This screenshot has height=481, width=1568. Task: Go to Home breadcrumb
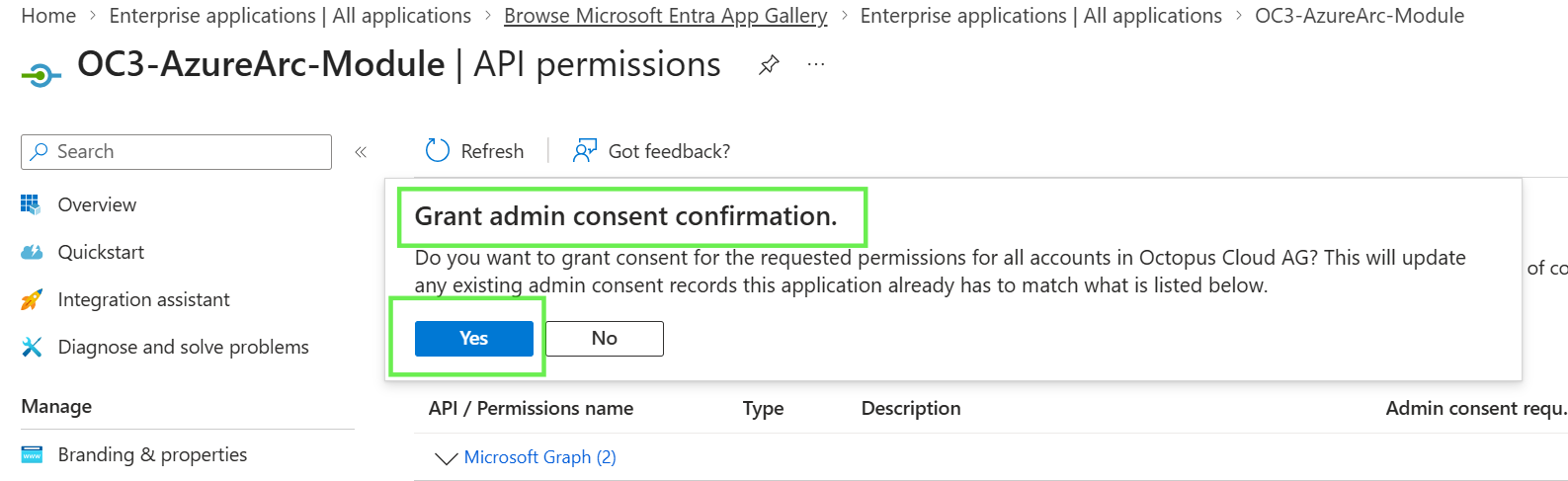48,16
